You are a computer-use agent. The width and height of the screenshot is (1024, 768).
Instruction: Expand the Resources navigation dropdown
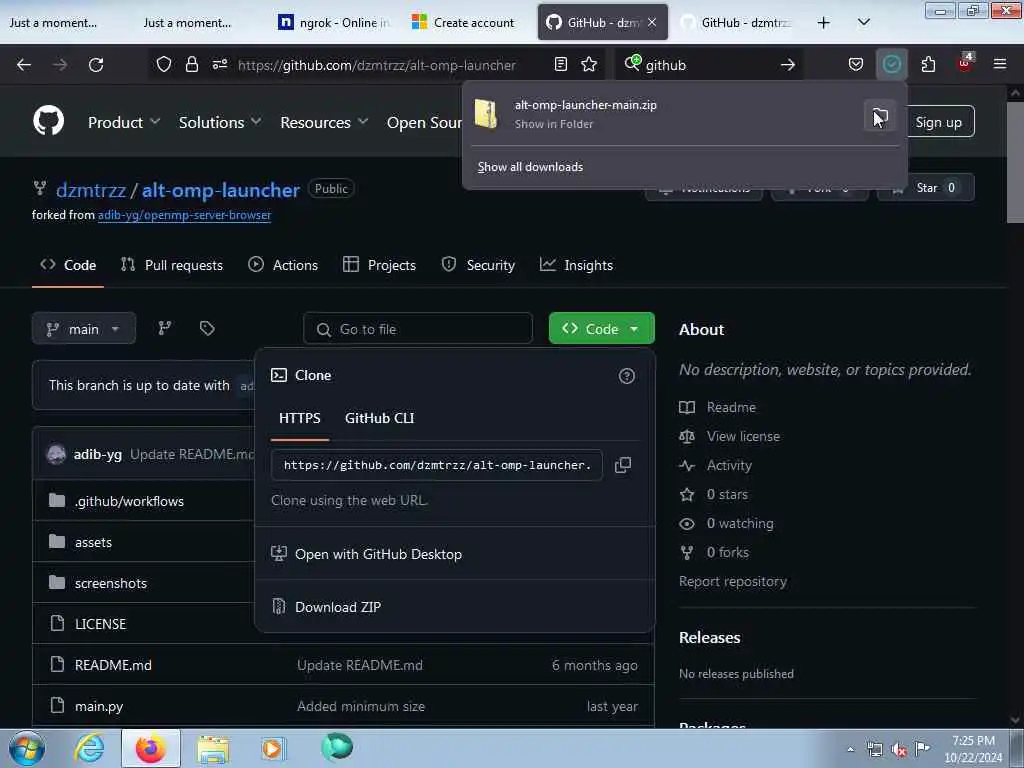324,122
